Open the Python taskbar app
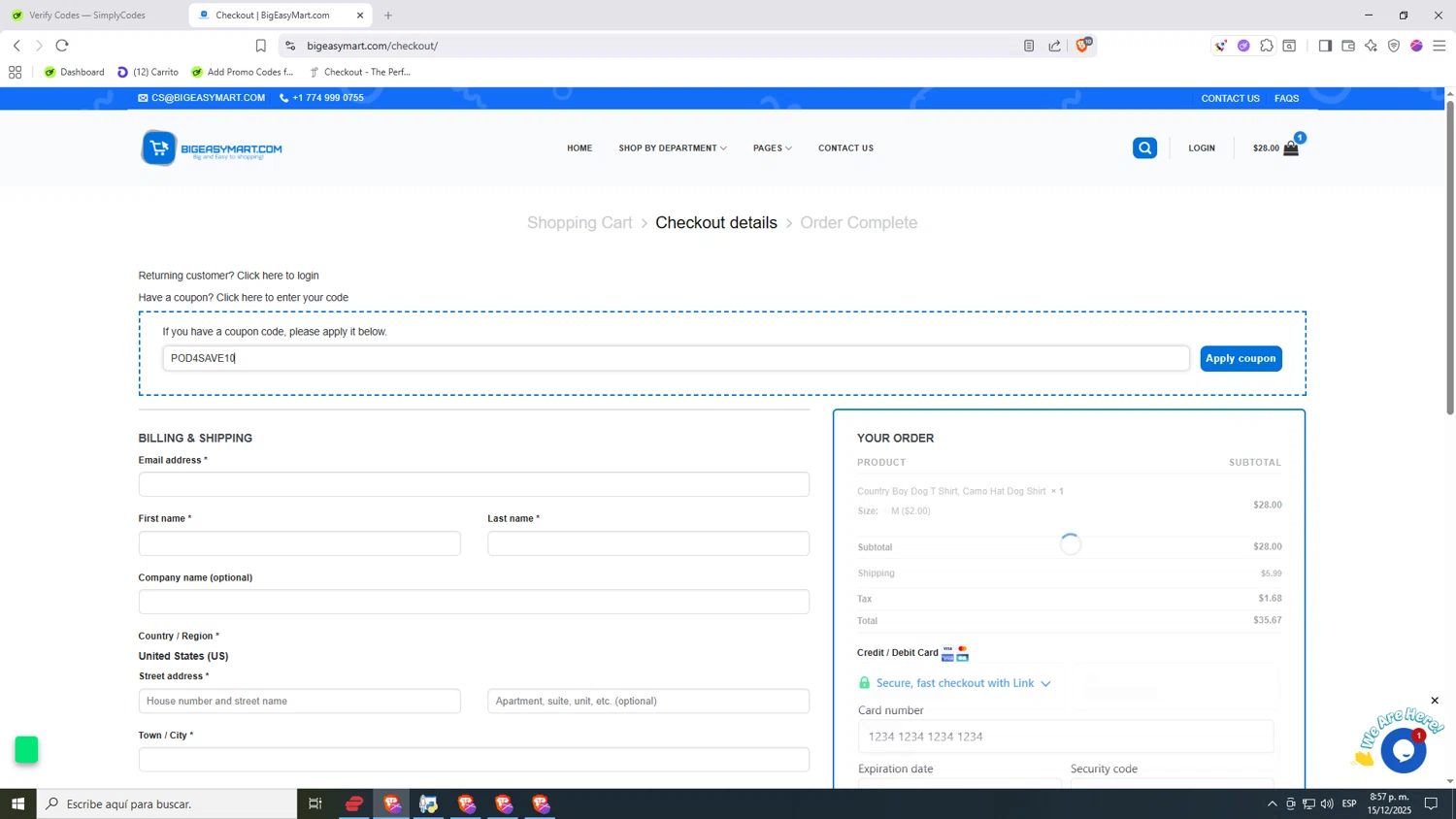This screenshot has width=1456, height=819. click(428, 803)
